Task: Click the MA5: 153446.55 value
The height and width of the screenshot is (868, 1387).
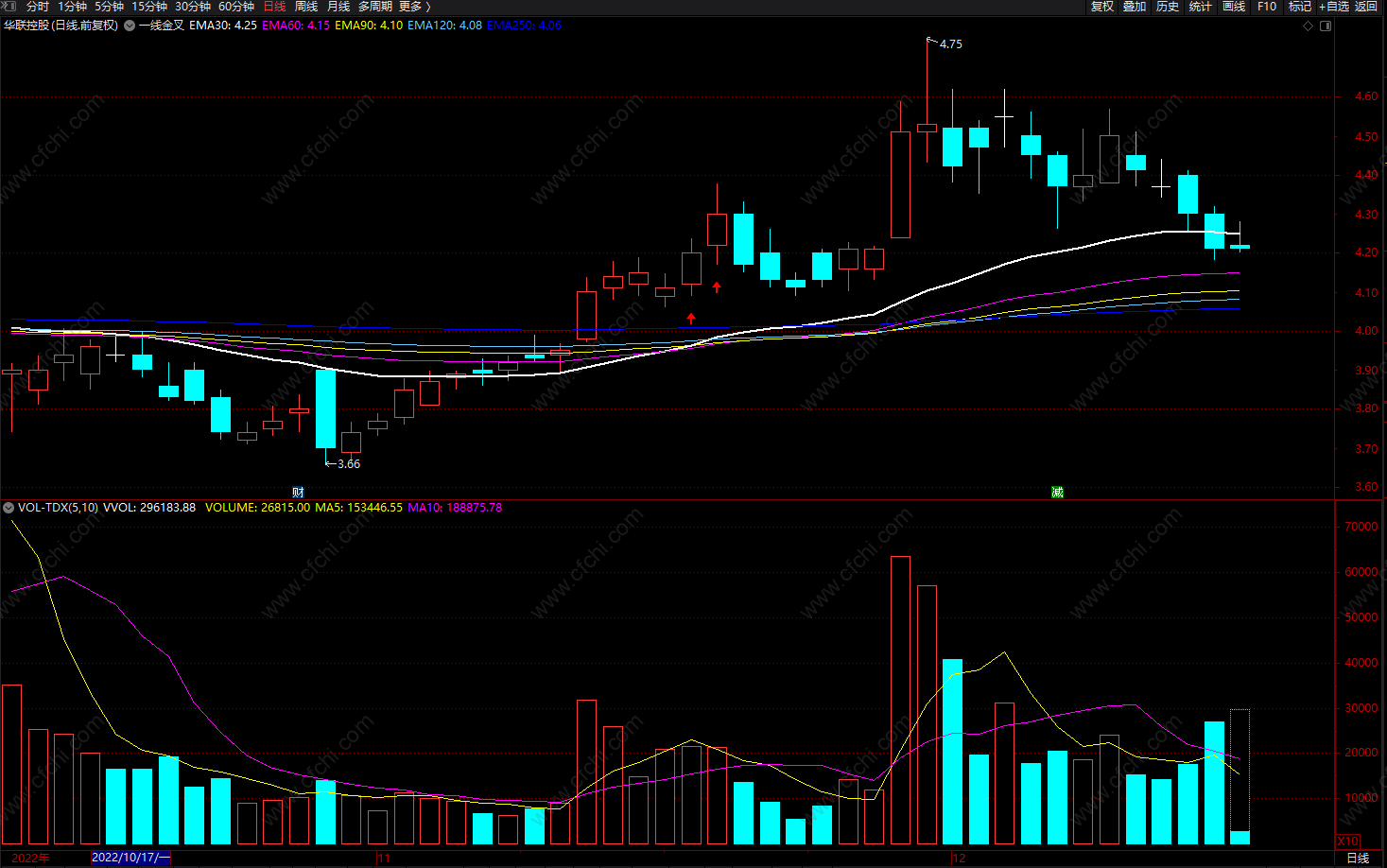Action: pyautogui.click(x=358, y=508)
